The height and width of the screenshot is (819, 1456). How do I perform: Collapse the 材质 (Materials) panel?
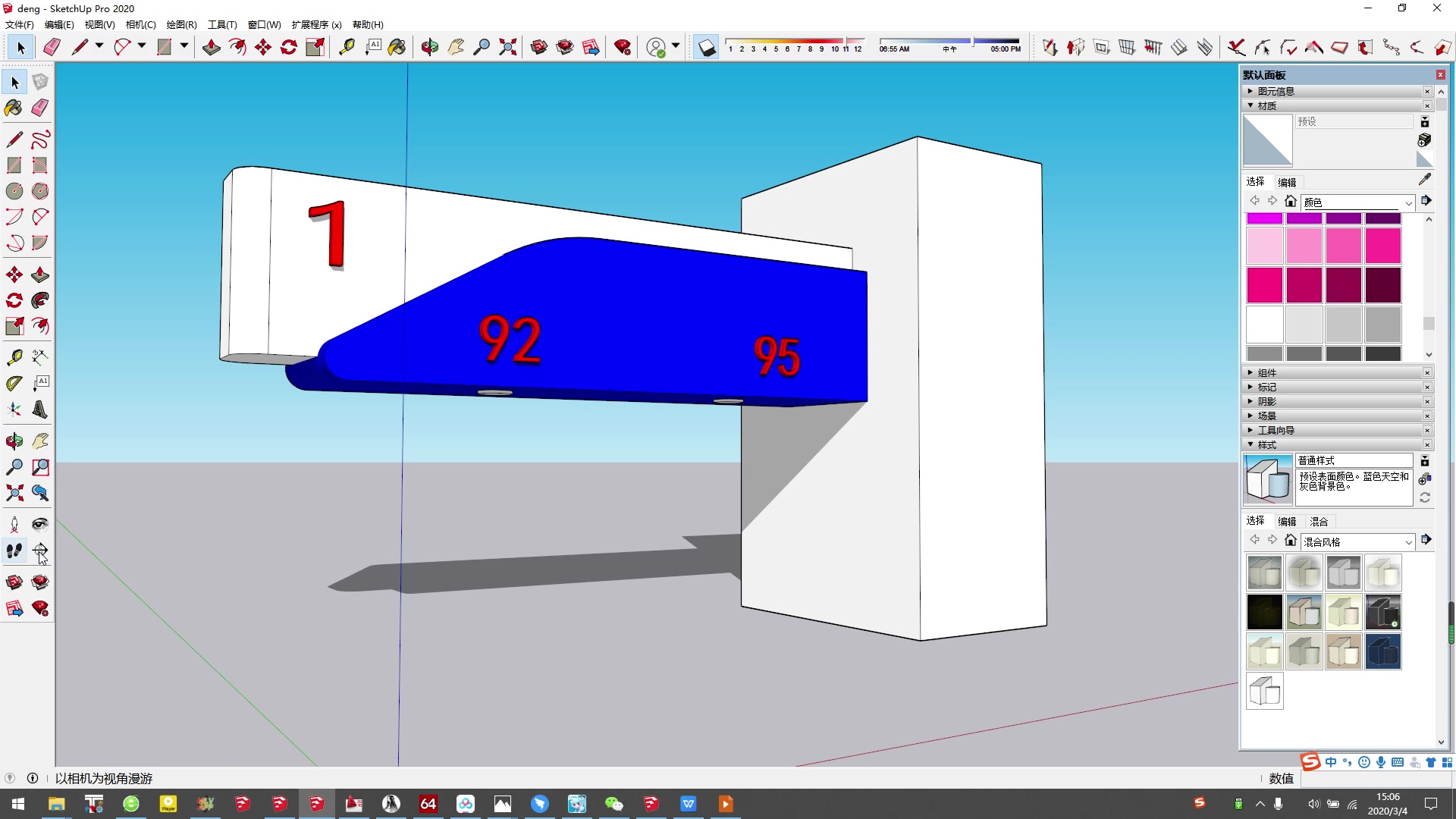(x=1266, y=105)
